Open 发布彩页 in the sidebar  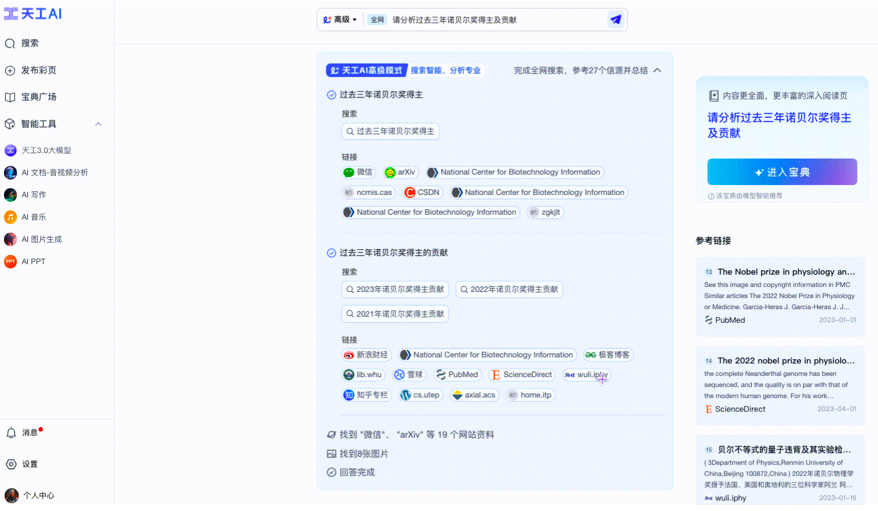pyautogui.click(x=30, y=70)
